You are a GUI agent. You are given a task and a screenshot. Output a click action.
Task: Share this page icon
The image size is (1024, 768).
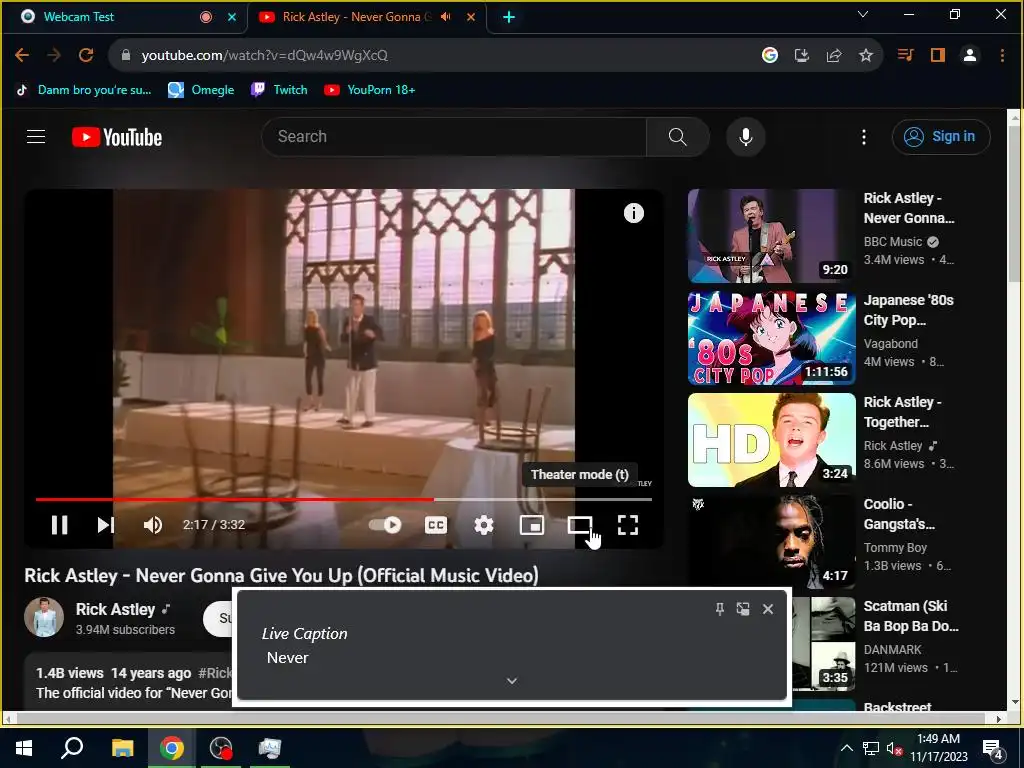(x=834, y=55)
